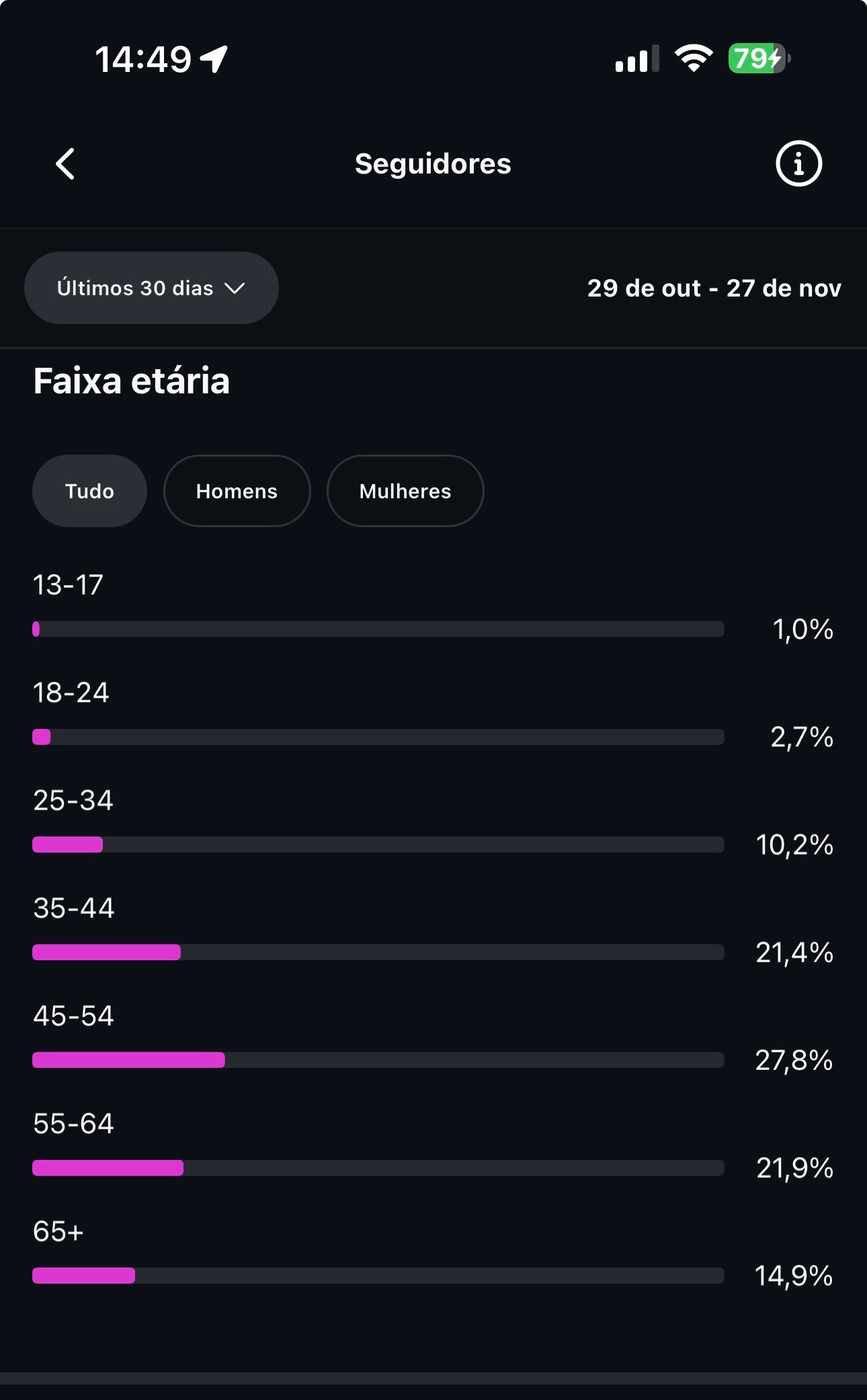This screenshot has width=867, height=1400.
Task: Tap the battery indicator showing 79
Action: tap(759, 59)
